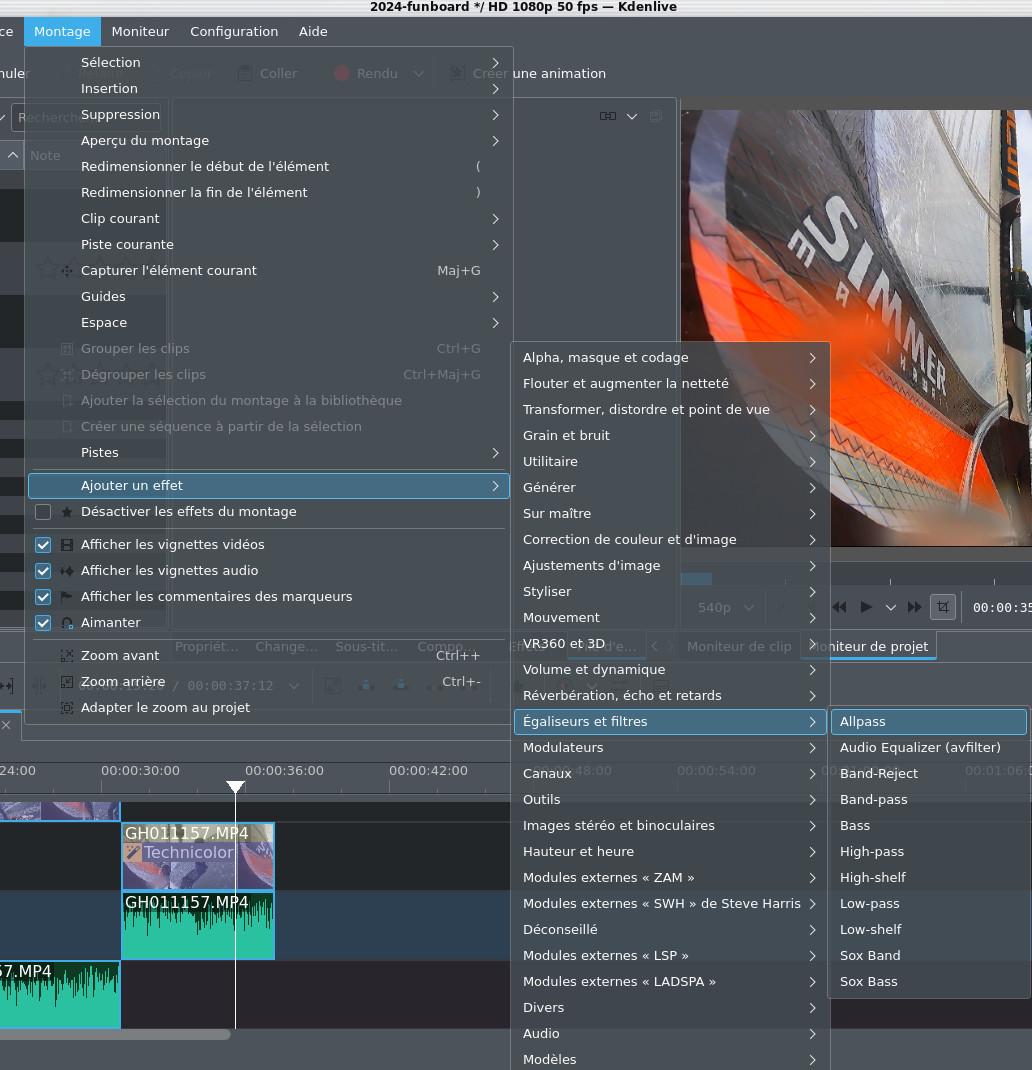Click Zoom arrière icon
The height and width of the screenshot is (1070, 1032).
pyautogui.click(x=67, y=682)
